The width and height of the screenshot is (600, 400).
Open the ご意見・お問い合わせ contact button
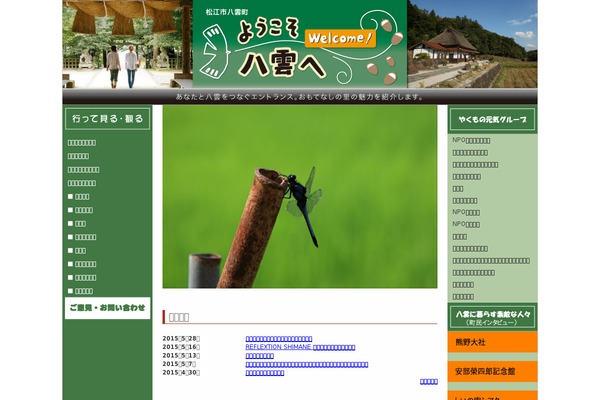(x=108, y=308)
